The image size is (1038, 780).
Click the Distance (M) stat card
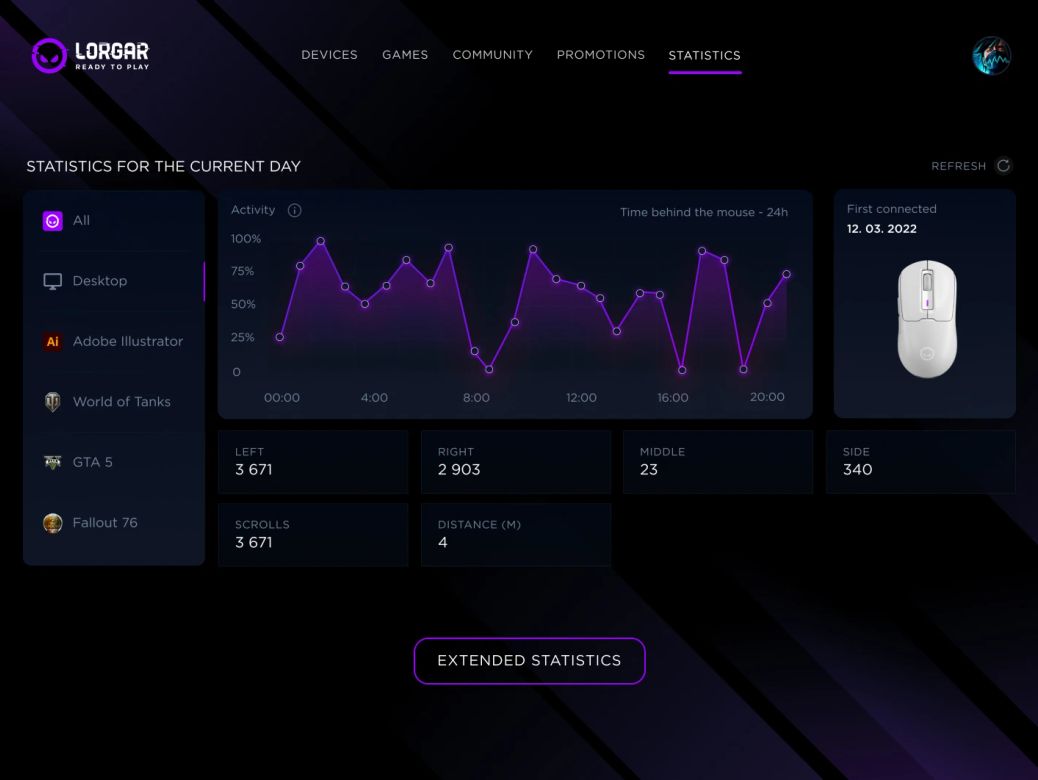click(515, 534)
